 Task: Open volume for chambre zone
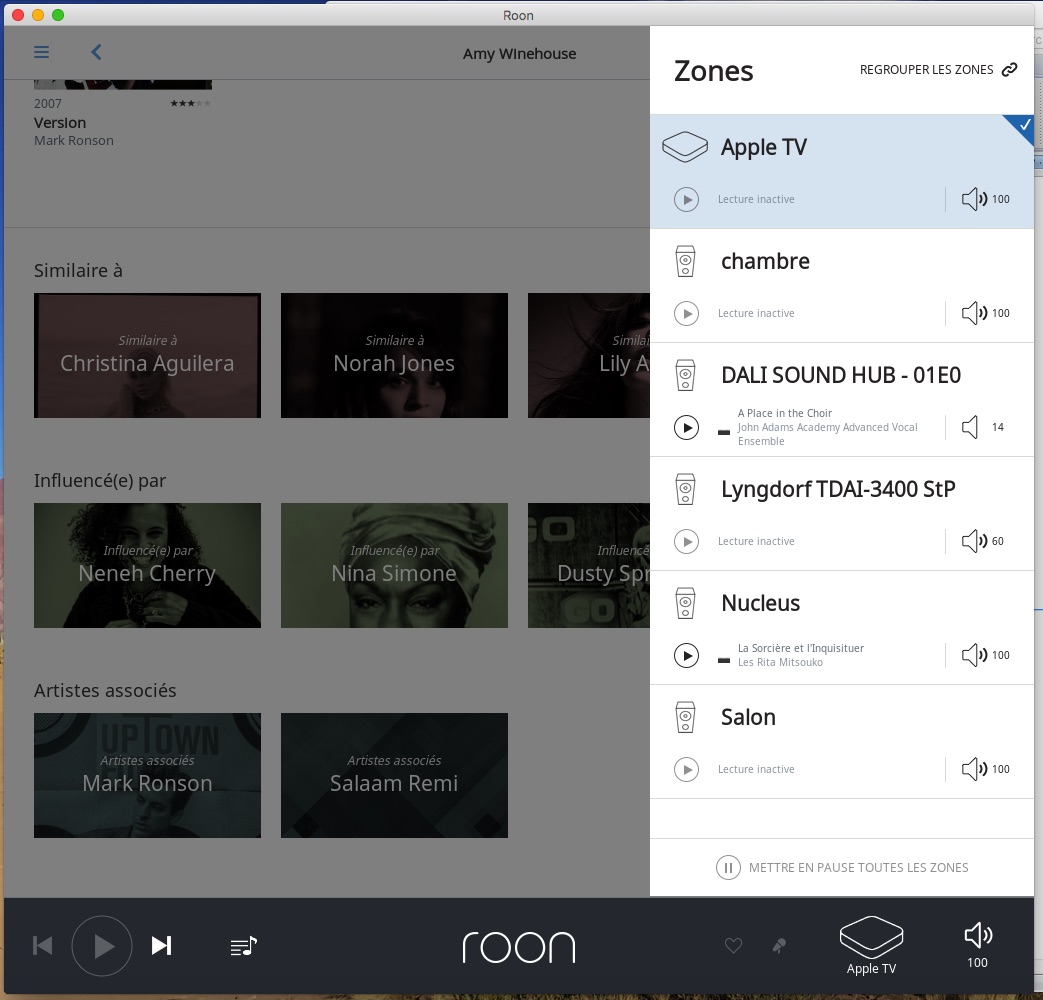(986, 313)
